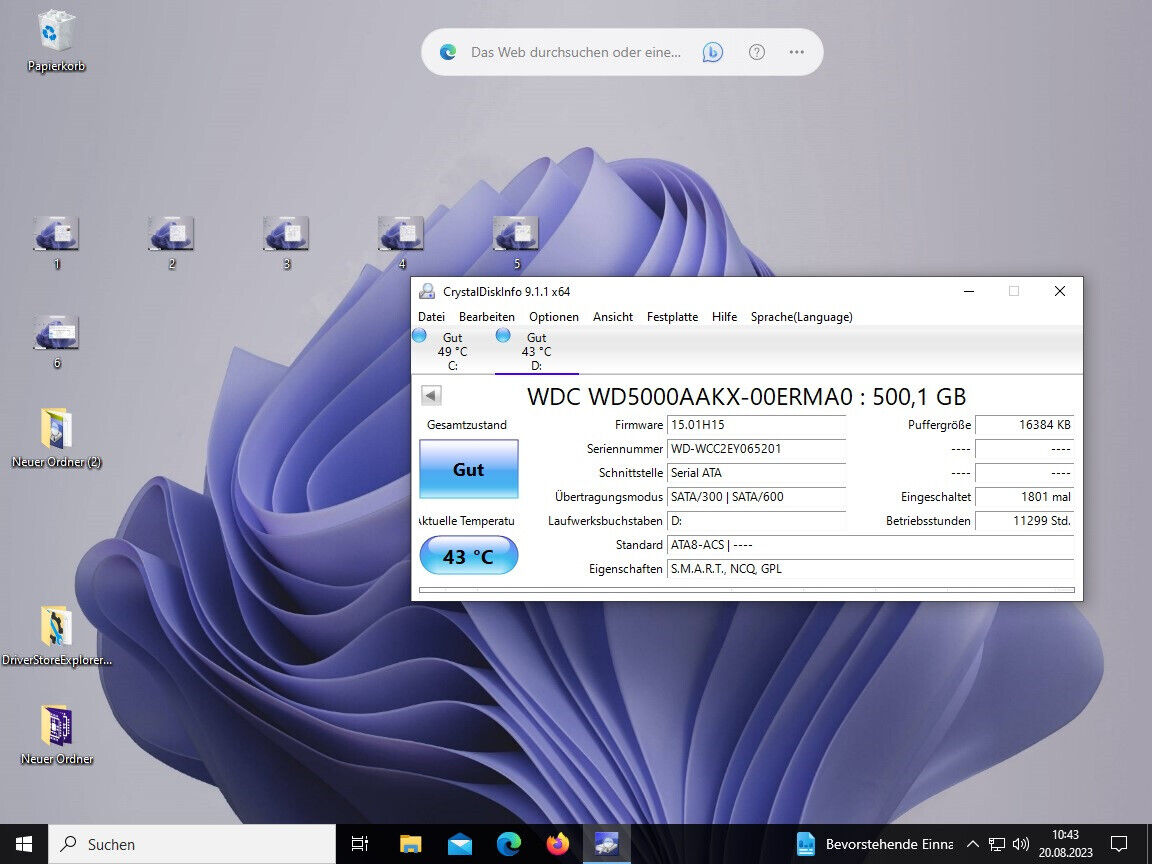This screenshot has height=864, width=1152.
Task: Open the Hilfe menu
Action: [x=724, y=317]
